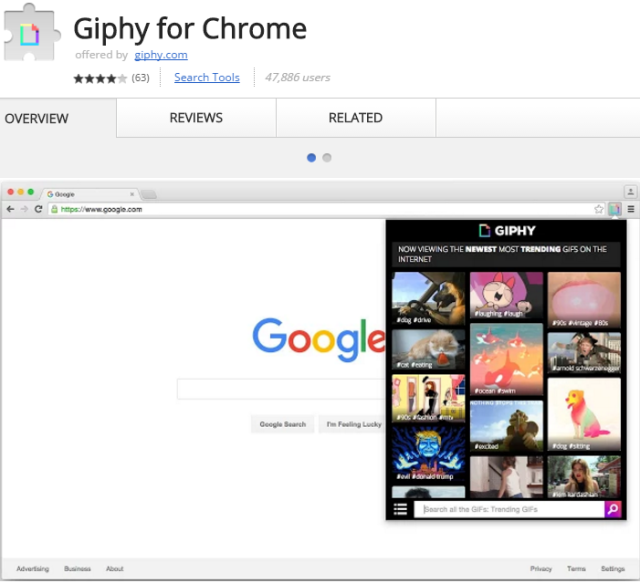Open the Advertising footer link
Viewport: 640px width, 583px height.
(33, 569)
